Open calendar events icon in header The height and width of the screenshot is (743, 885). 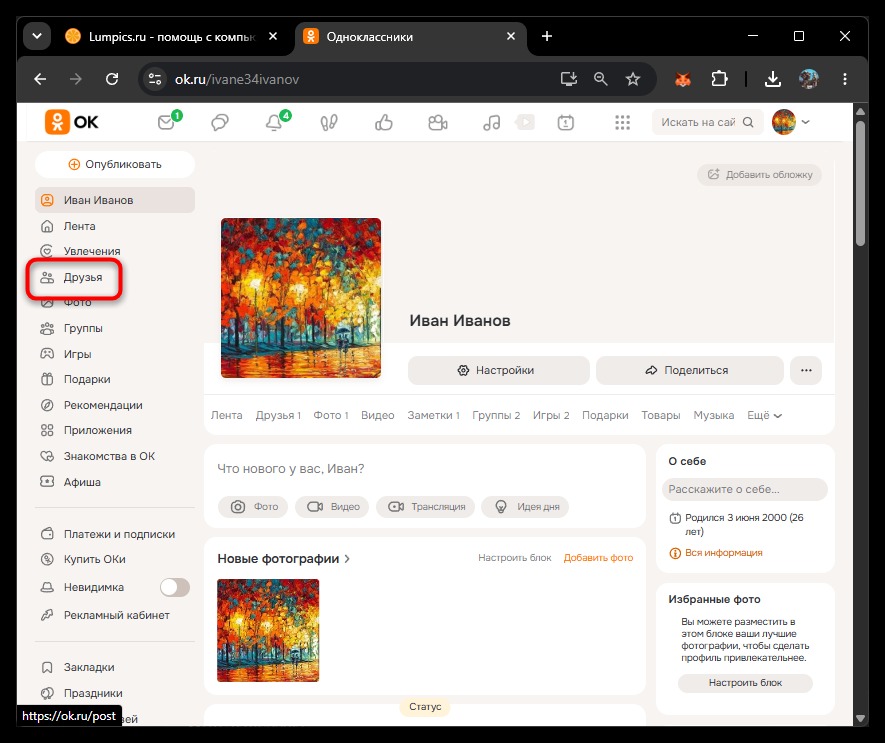pos(566,123)
